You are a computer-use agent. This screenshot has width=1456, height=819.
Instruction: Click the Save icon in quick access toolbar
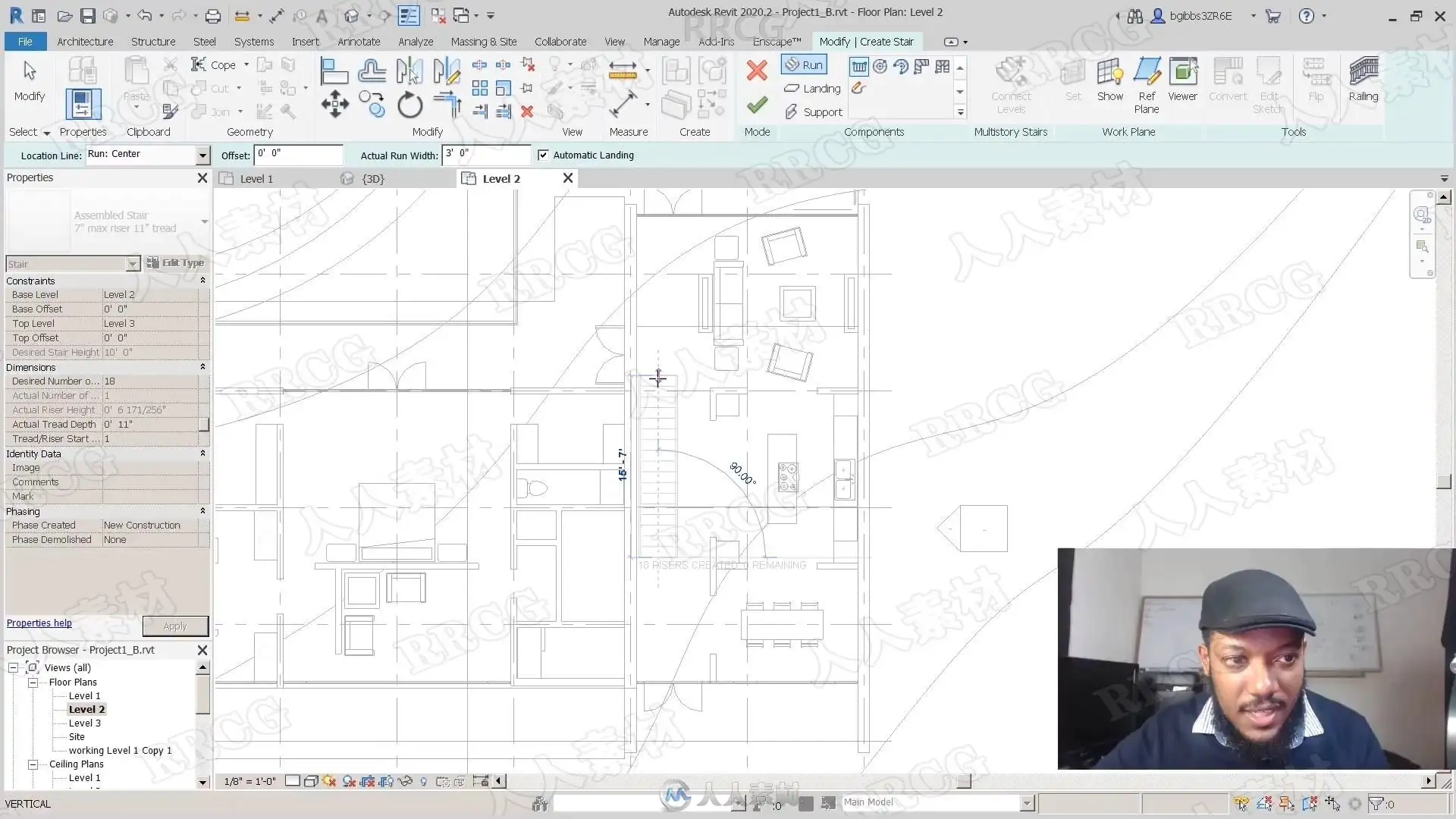[88, 15]
